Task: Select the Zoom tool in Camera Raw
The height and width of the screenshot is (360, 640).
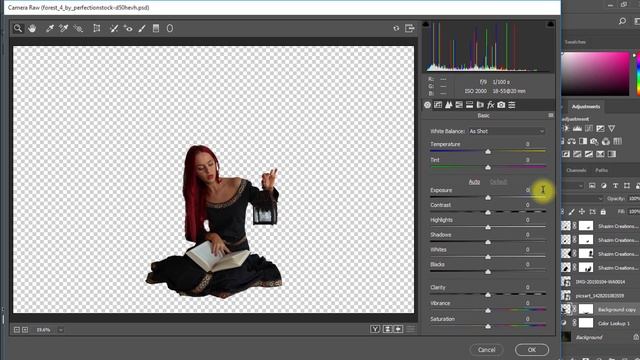Action: (18, 28)
